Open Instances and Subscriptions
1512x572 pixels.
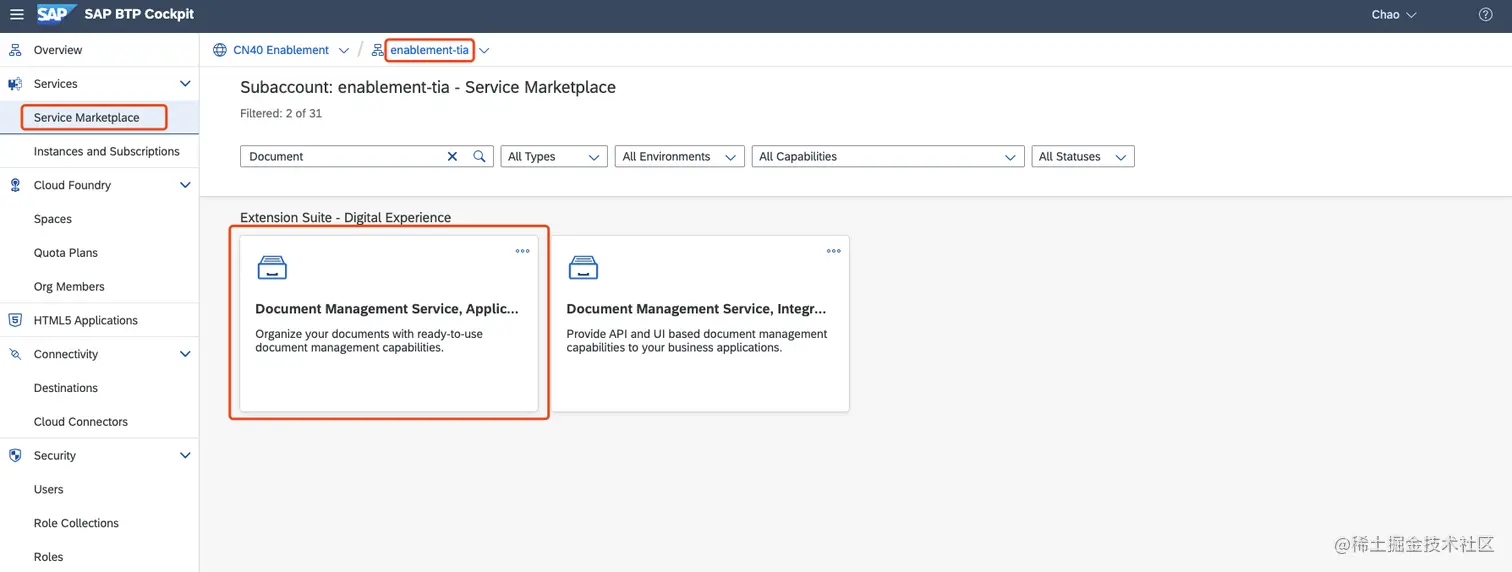pos(107,152)
